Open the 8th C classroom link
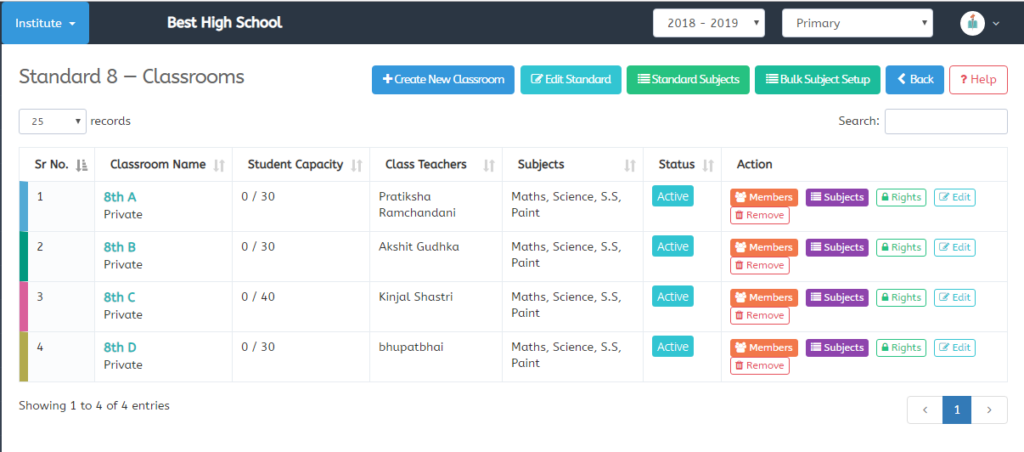The width and height of the screenshot is (1024, 452). [x=120, y=298]
